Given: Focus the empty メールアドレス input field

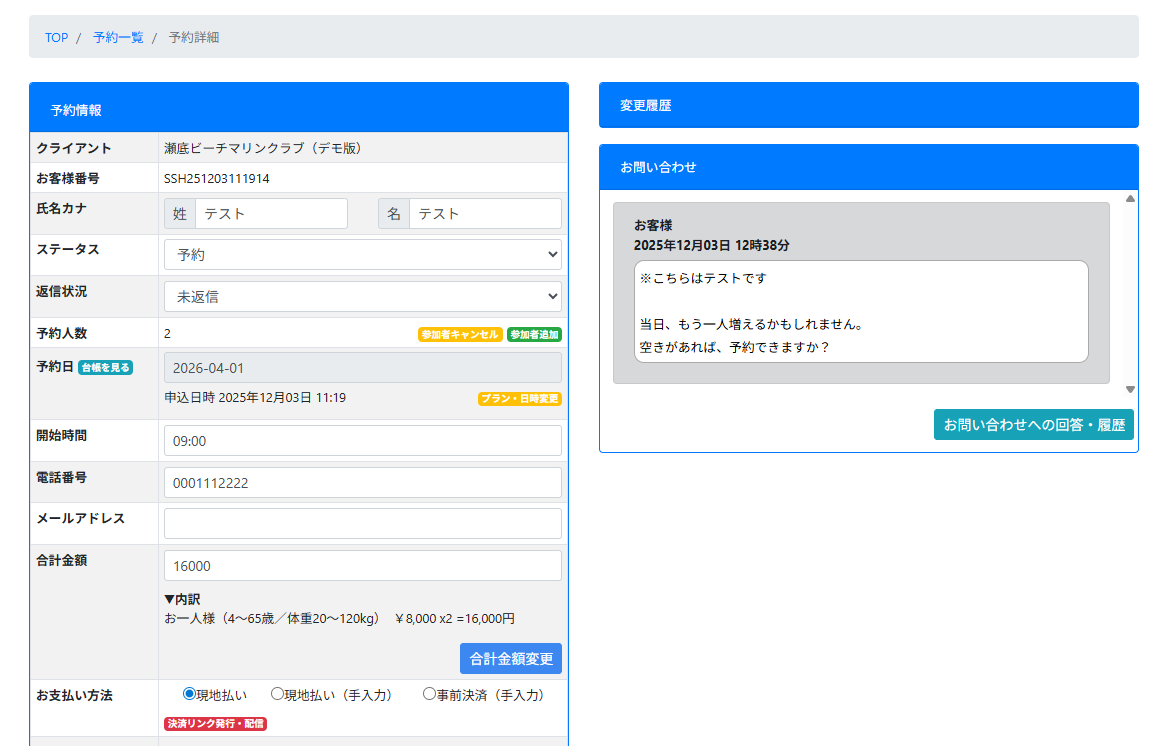Looking at the screenshot, I should [x=362, y=524].
